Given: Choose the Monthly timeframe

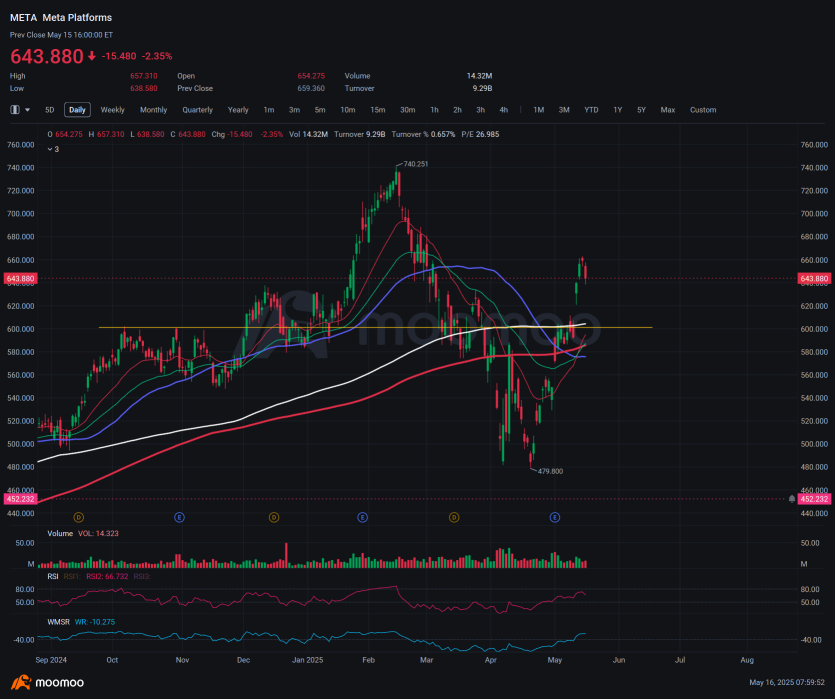Looking at the screenshot, I should tap(153, 110).
